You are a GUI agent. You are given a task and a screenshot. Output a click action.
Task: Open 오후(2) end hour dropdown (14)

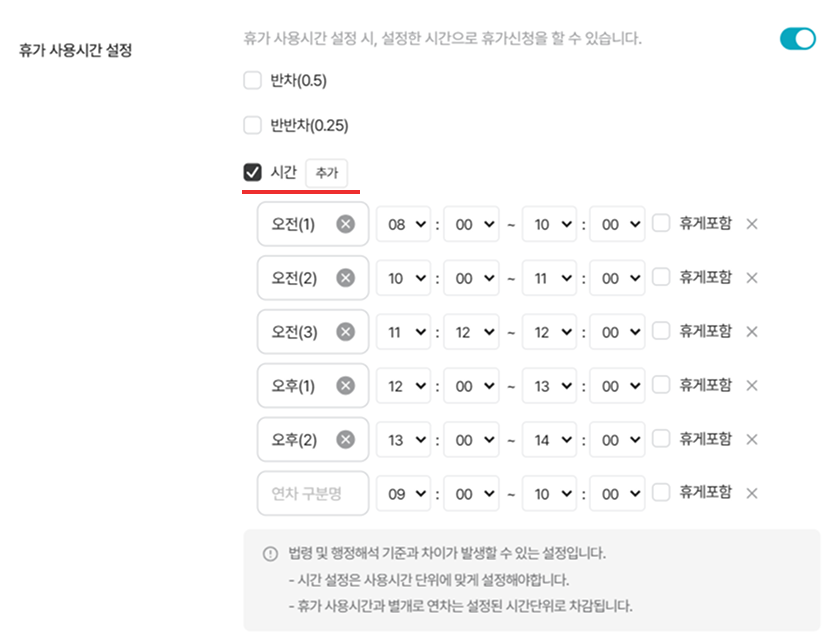[550, 439]
